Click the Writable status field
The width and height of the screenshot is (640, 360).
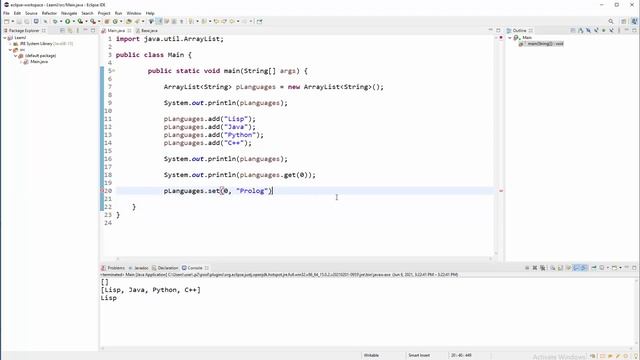pyautogui.click(x=371, y=355)
